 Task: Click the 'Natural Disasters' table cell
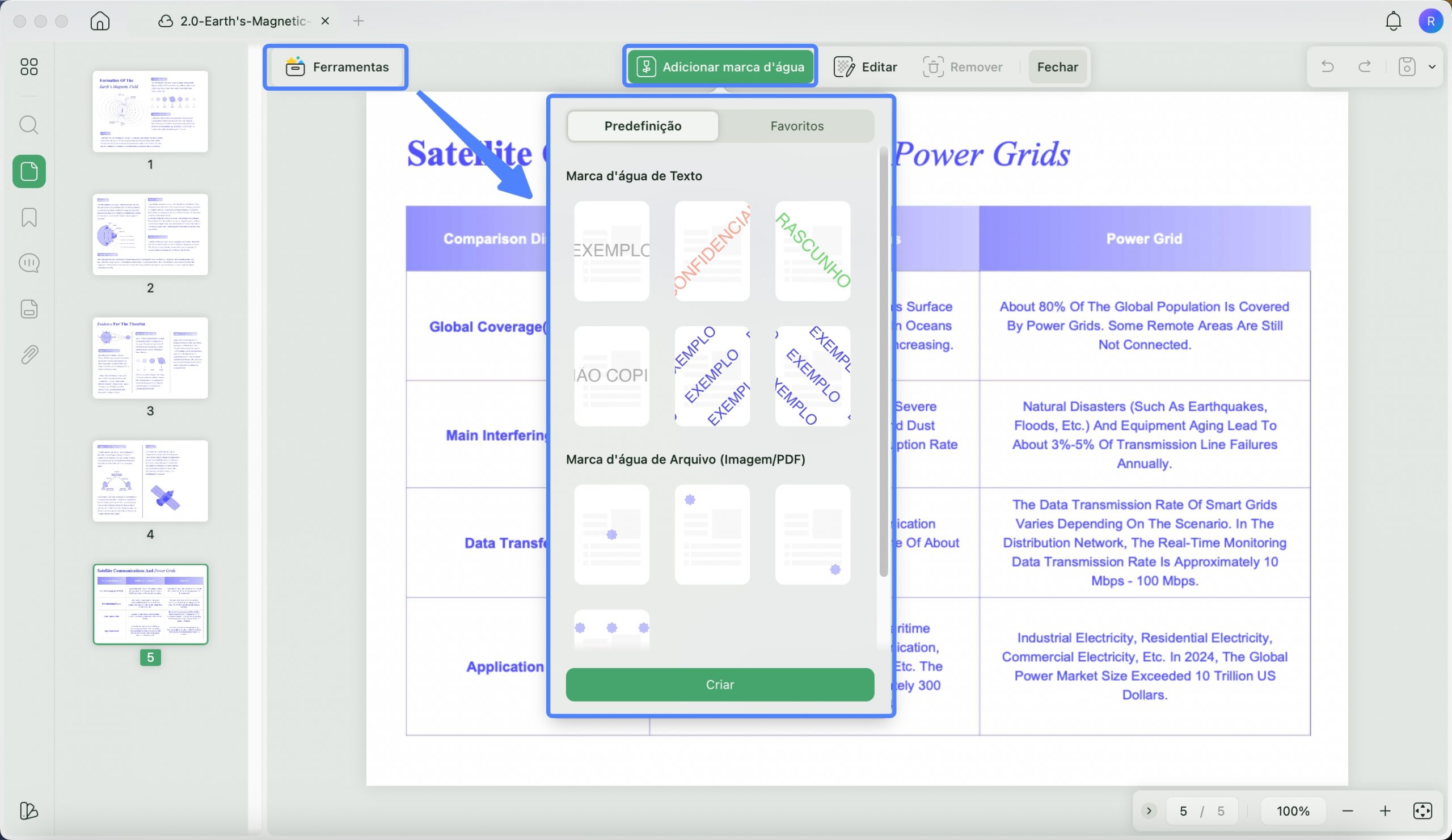tap(1145, 434)
